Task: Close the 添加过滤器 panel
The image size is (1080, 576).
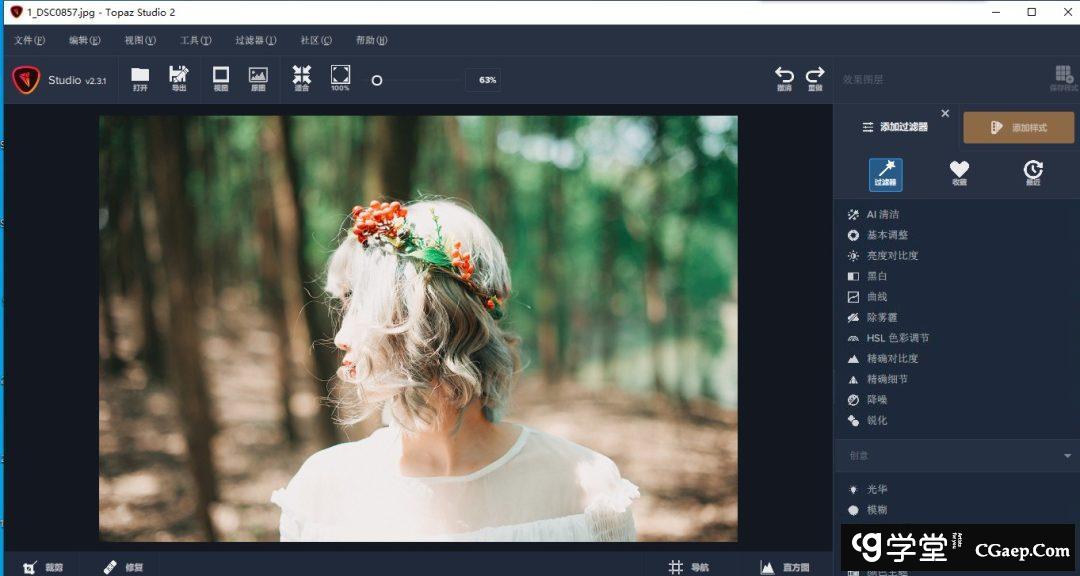Action: click(x=945, y=114)
